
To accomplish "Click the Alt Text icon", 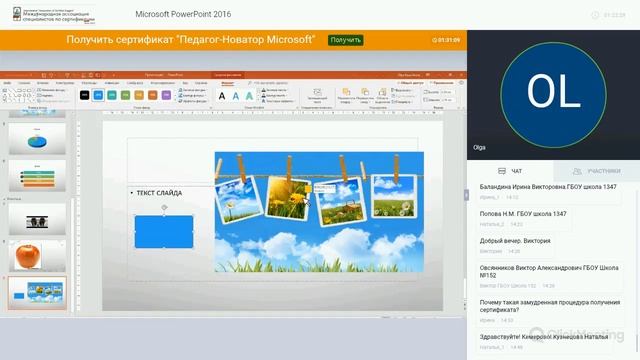I will (317, 92).
